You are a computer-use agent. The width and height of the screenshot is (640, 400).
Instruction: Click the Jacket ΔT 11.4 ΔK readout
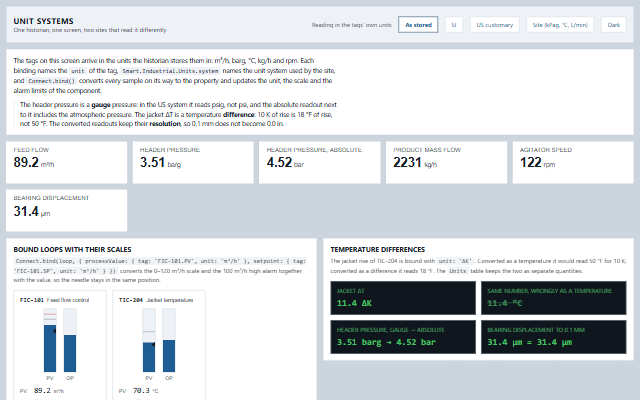pos(403,298)
